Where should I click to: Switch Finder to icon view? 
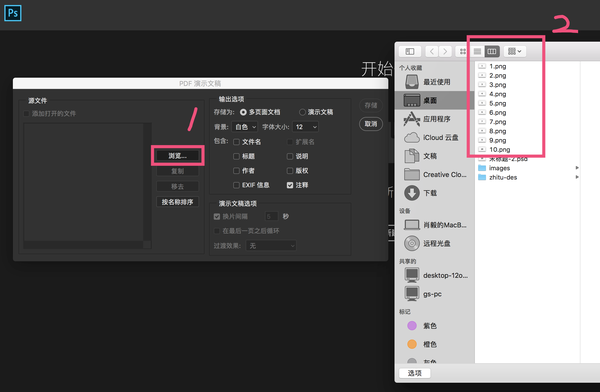click(x=463, y=51)
